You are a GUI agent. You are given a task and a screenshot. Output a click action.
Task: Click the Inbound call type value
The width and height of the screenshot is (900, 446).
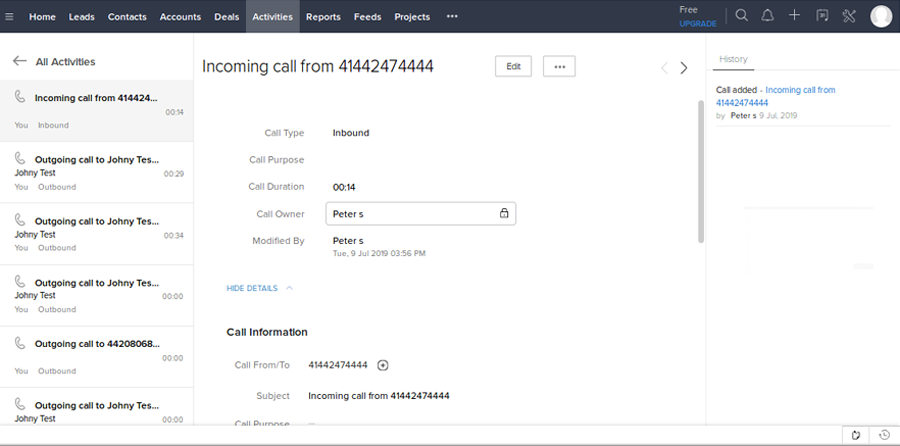point(351,133)
